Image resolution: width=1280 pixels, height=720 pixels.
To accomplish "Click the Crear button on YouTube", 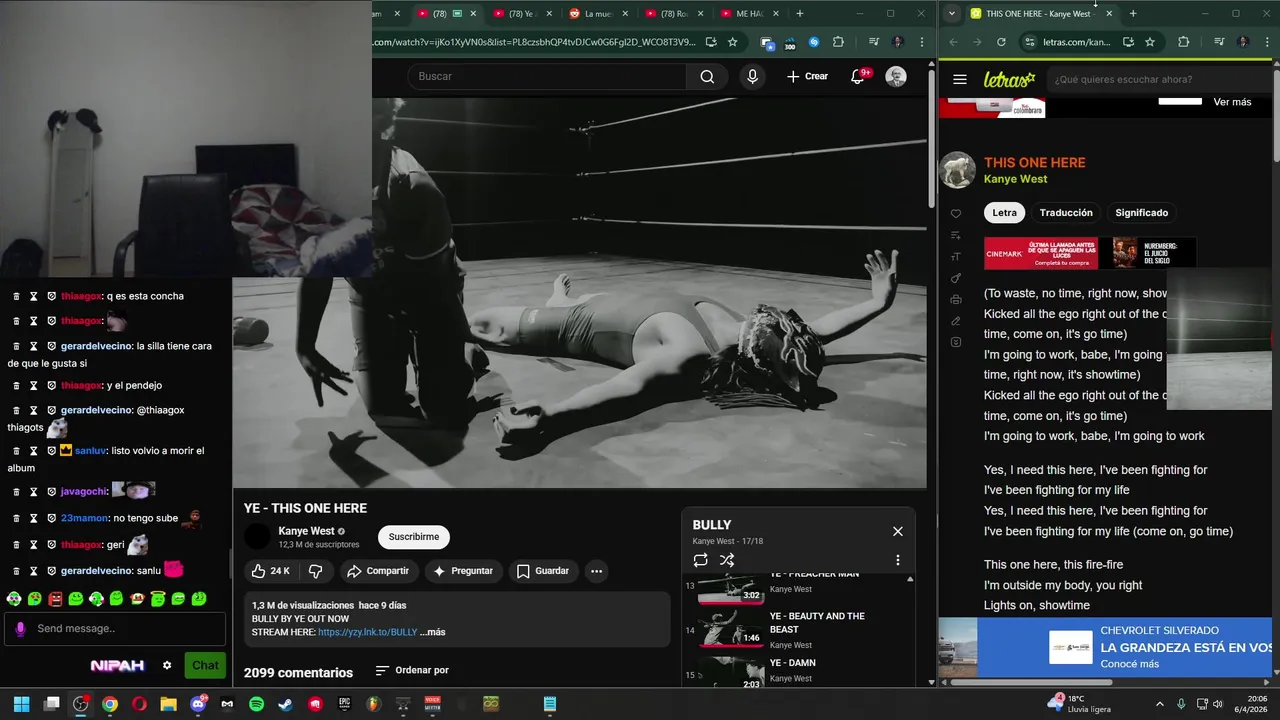I will click(x=807, y=77).
